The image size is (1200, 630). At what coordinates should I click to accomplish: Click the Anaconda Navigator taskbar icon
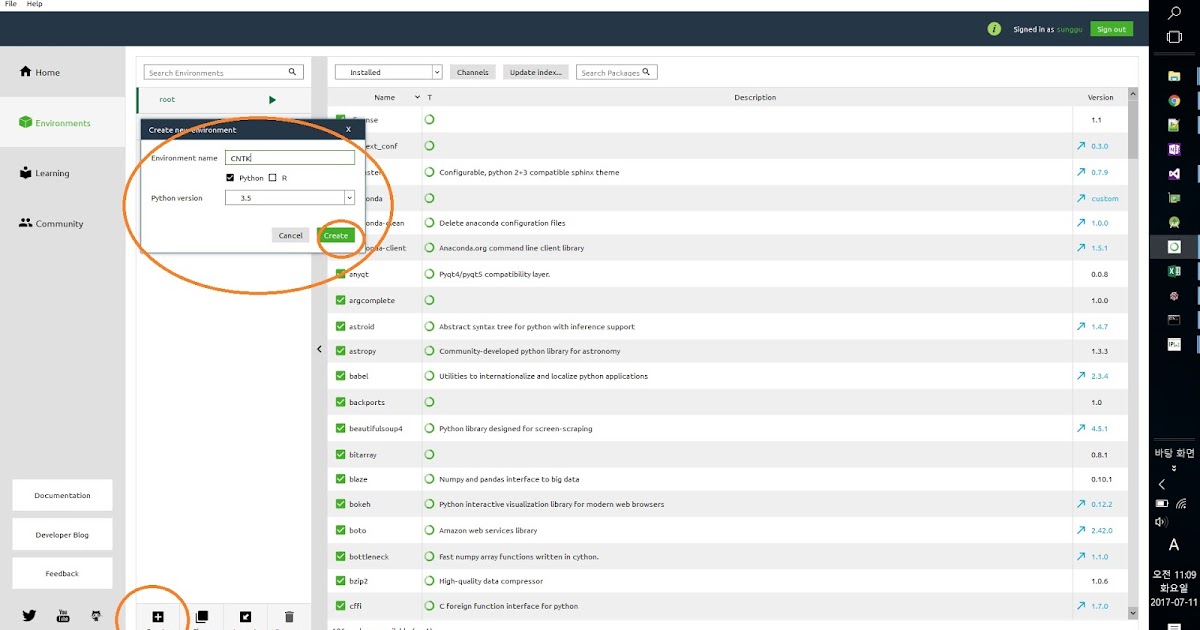click(x=1175, y=246)
